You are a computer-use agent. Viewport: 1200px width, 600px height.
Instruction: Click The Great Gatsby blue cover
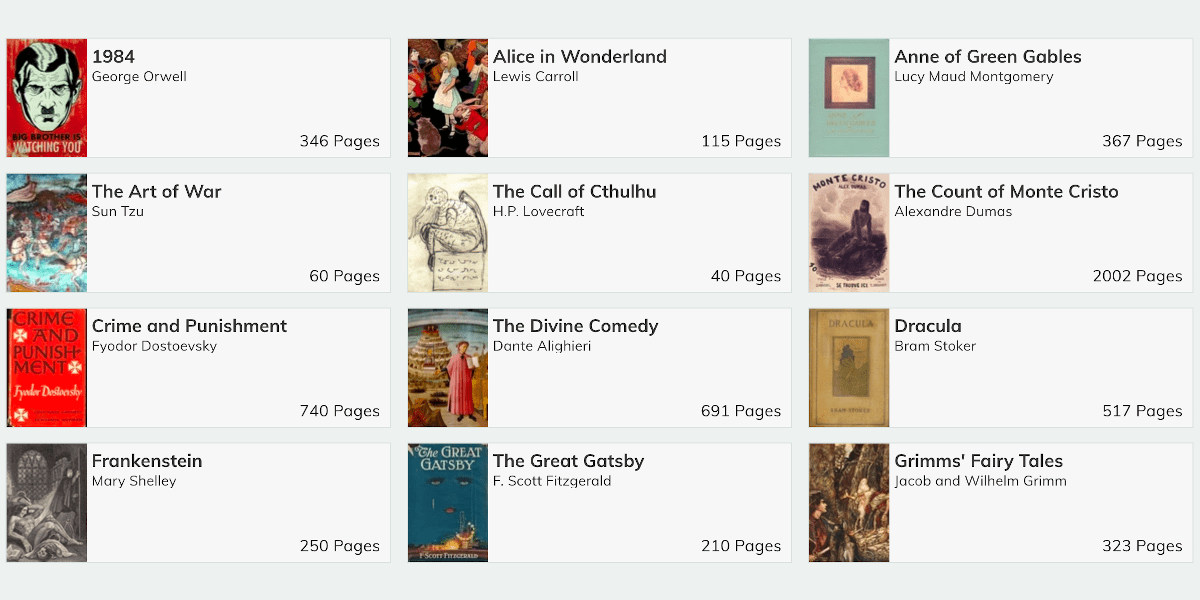[448, 503]
